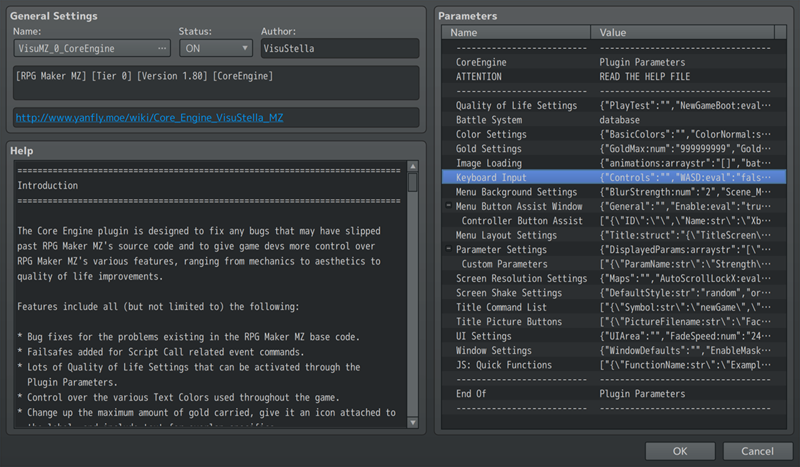
Task: Select the Controller Button Assist child row
Action: point(522,221)
